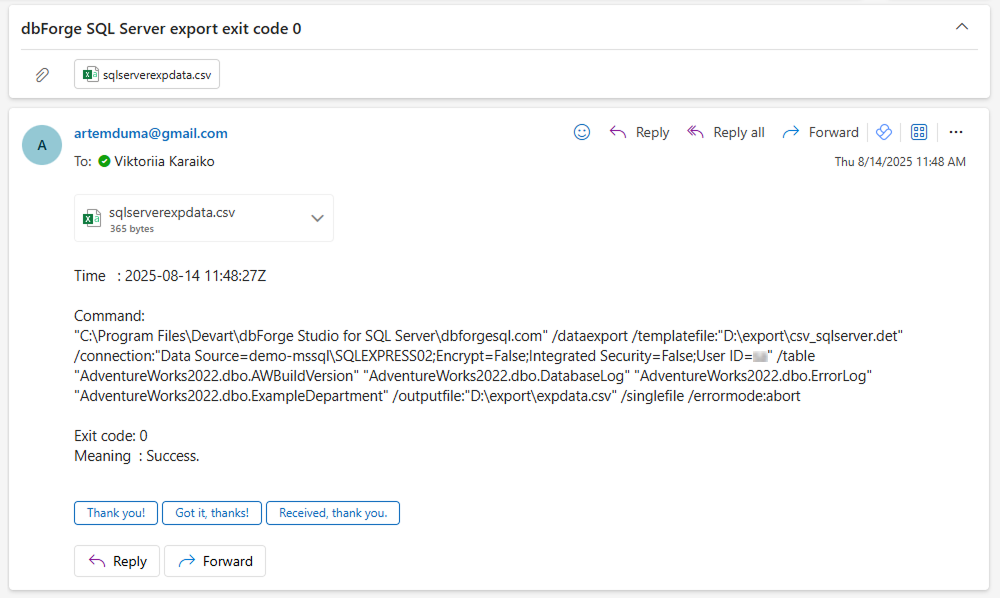Viewport: 1000px width, 598px height.
Task: Click the sticker icon beside Forward
Action: tap(883, 131)
